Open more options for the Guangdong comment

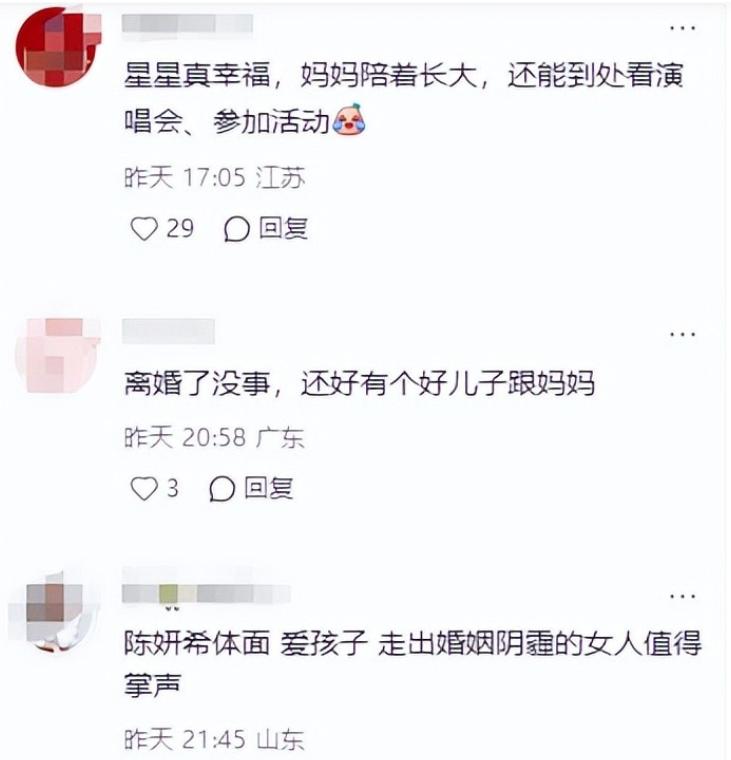coord(683,334)
